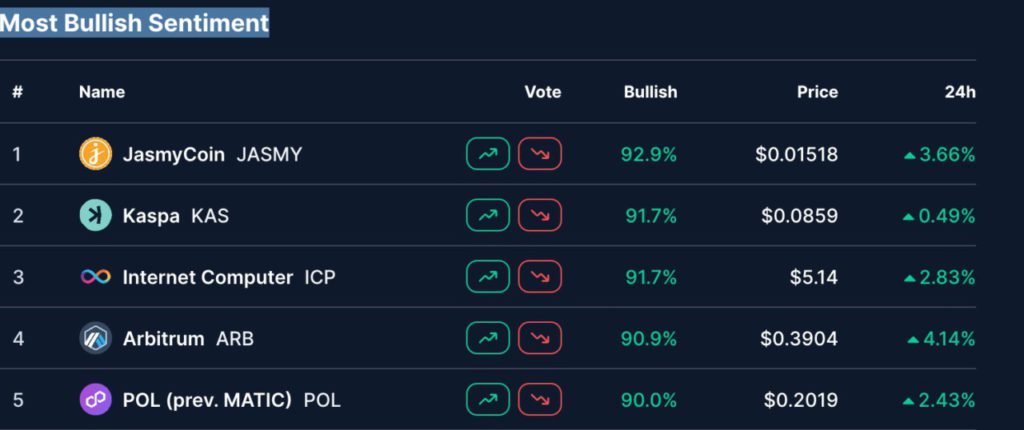This screenshot has width=1024, height=430.
Task: Vote bullish on Kaspa
Action: point(488,215)
